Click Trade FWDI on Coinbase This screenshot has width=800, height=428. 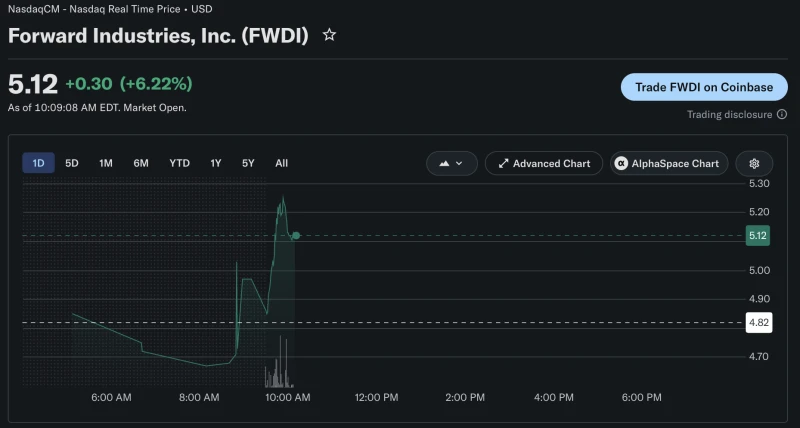(704, 87)
